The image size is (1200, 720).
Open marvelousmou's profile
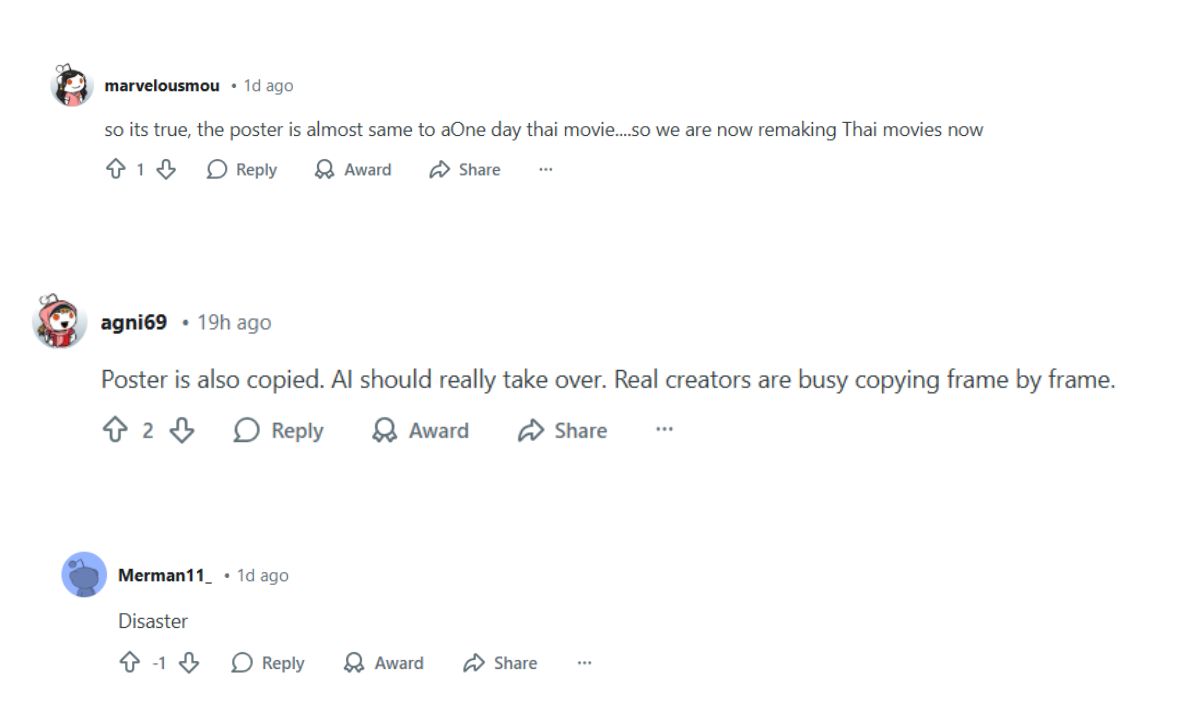161,85
